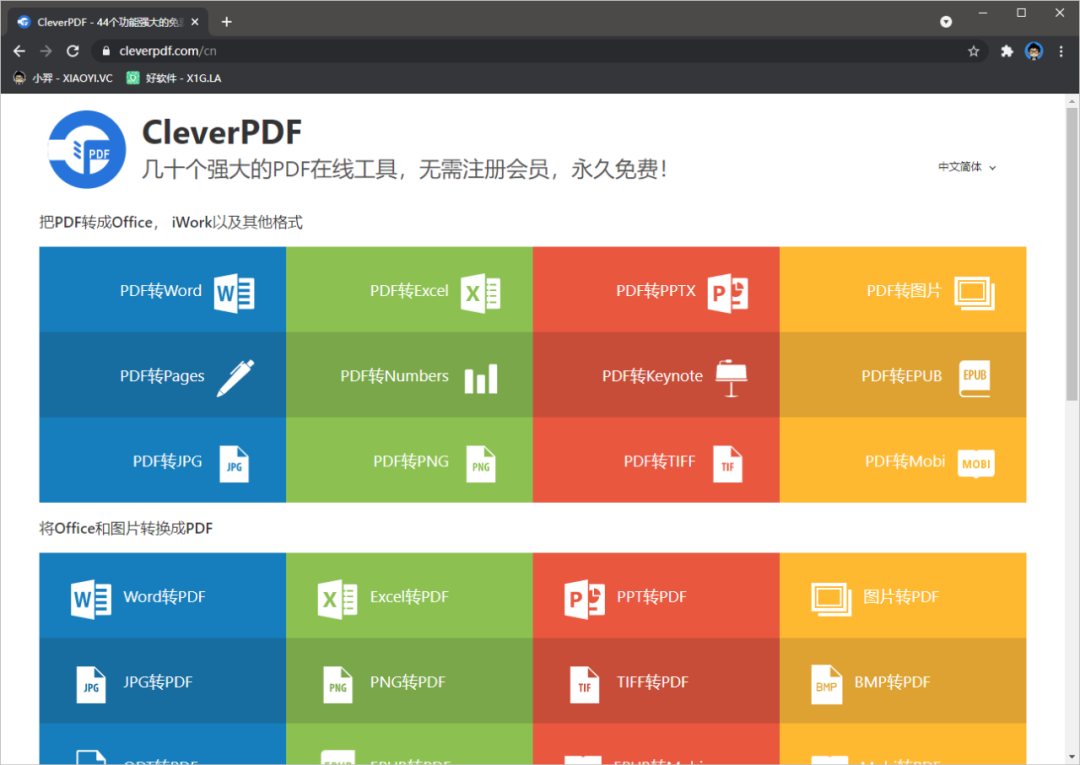The height and width of the screenshot is (765, 1080).
Task: Click the PDF to PPTX PowerPoint icon
Action: pos(727,292)
